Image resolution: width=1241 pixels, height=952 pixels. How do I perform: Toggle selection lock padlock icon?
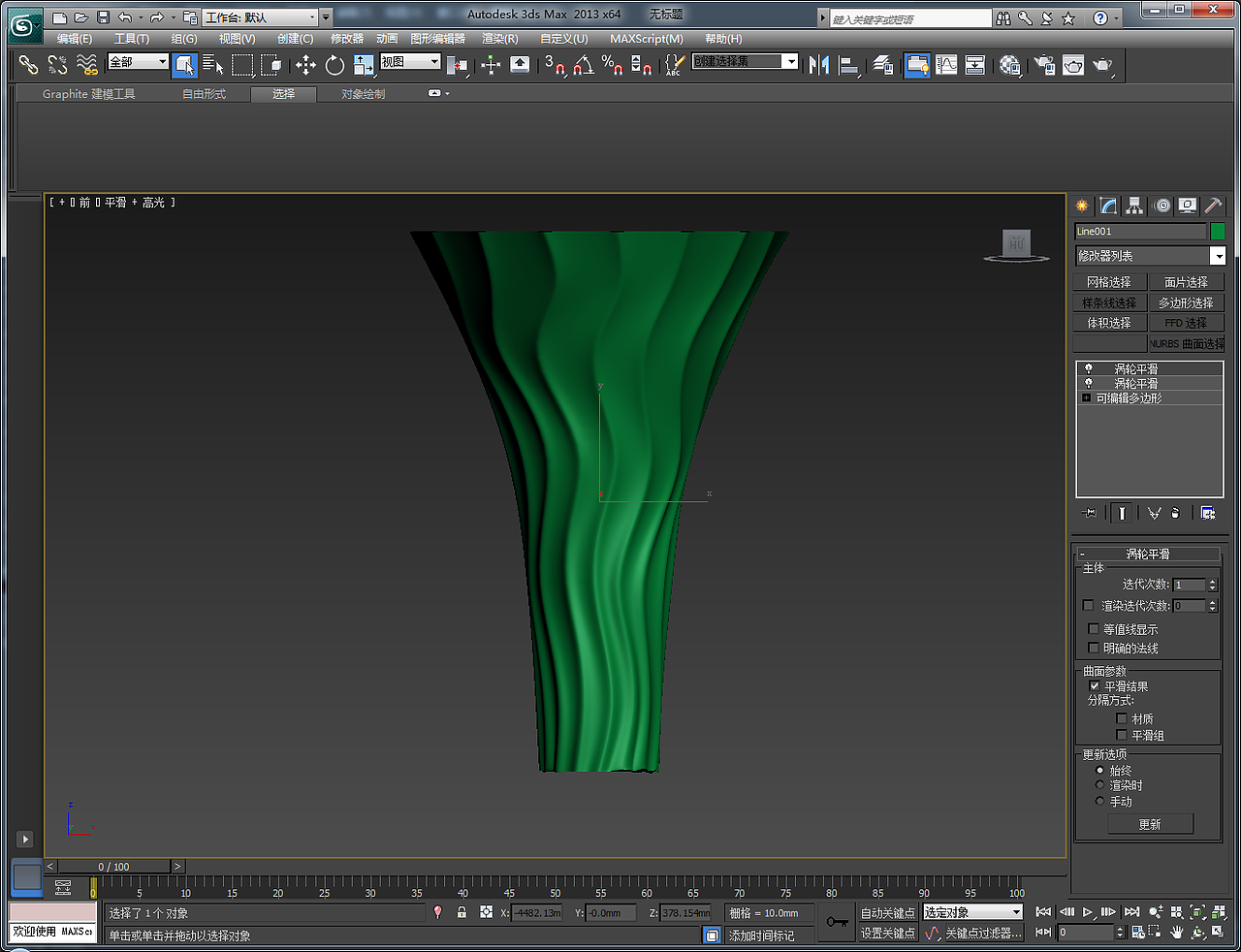point(461,912)
